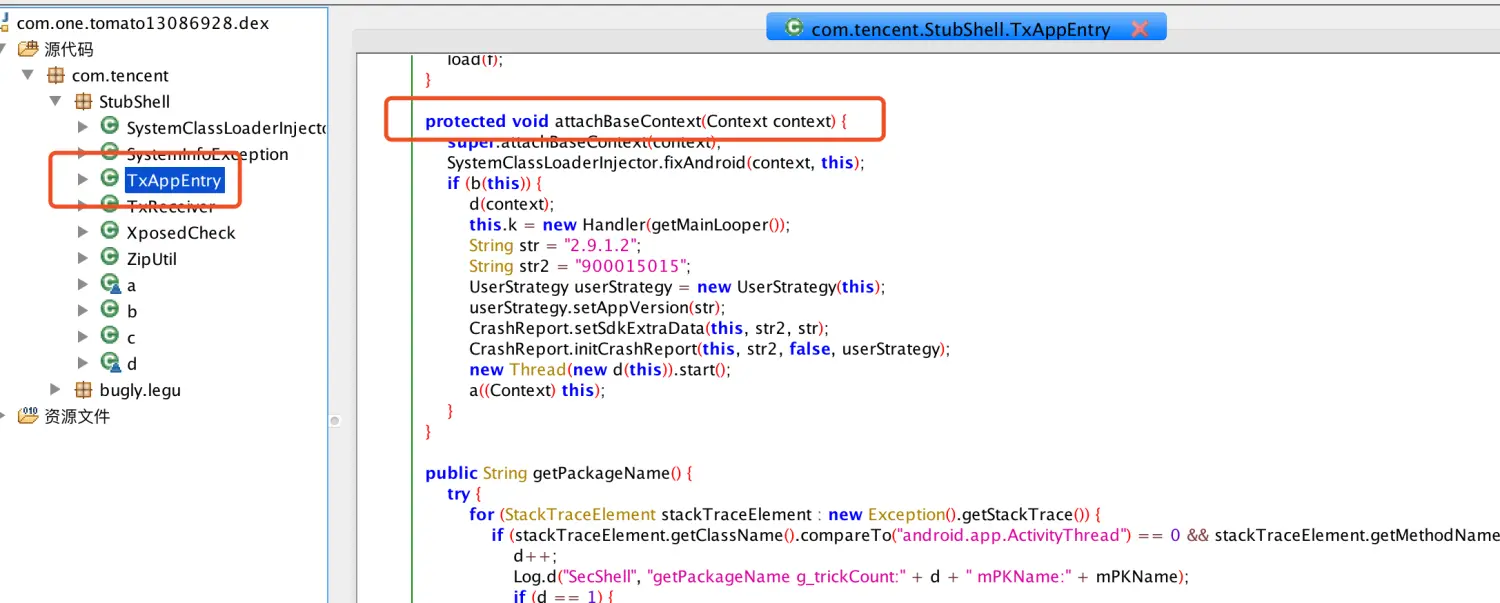
Task: Collapse the 源代码 folder arrow
Action: [4, 49]
